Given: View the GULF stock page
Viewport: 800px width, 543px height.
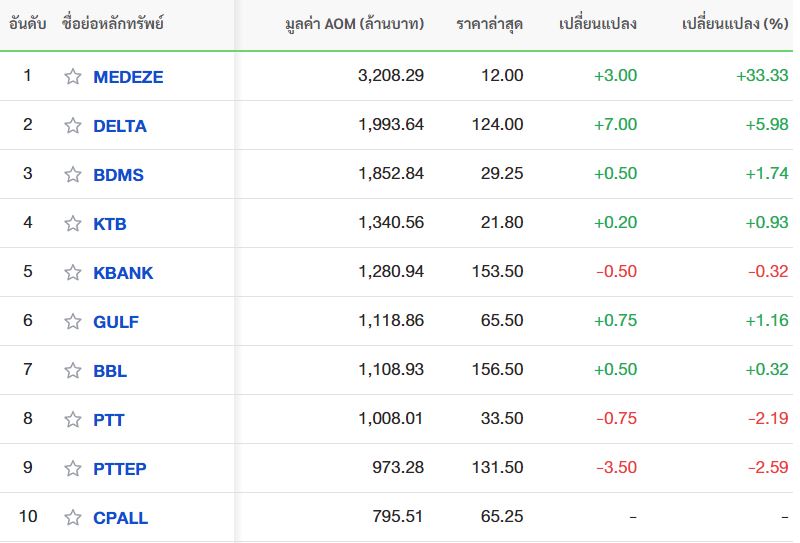Looking at the screenshot, I should coord(116,322).
